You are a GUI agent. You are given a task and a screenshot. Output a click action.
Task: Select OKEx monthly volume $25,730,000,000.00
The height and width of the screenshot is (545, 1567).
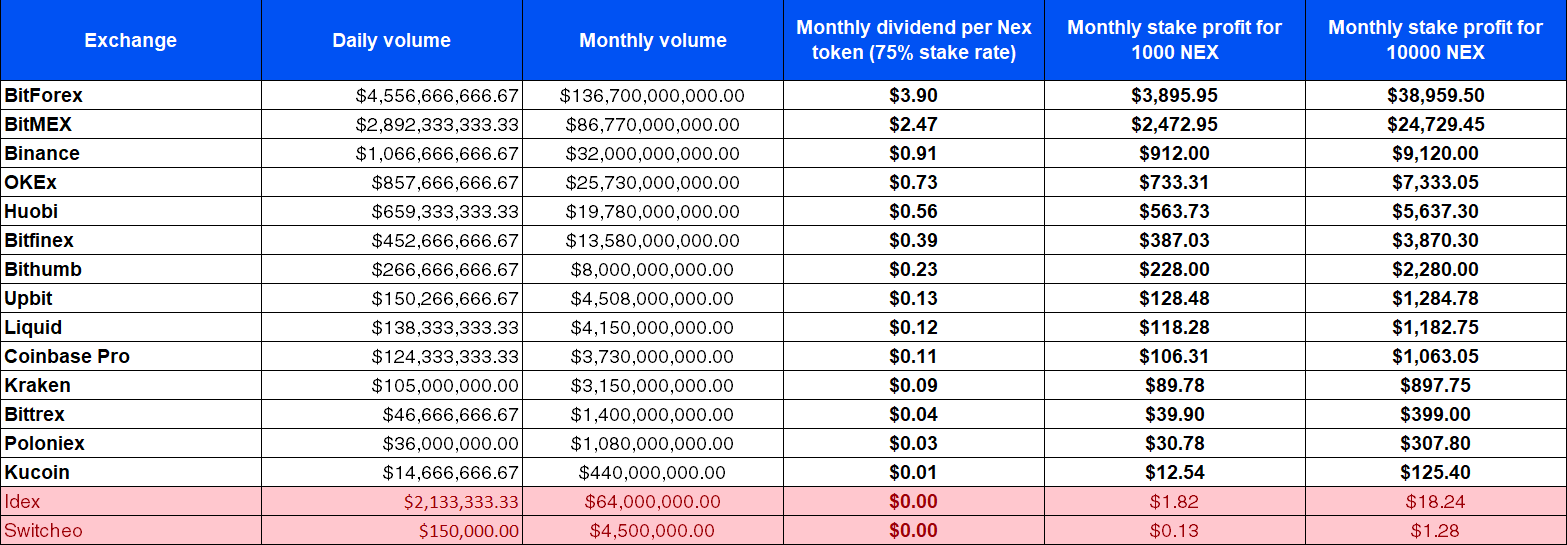(653, 183)
